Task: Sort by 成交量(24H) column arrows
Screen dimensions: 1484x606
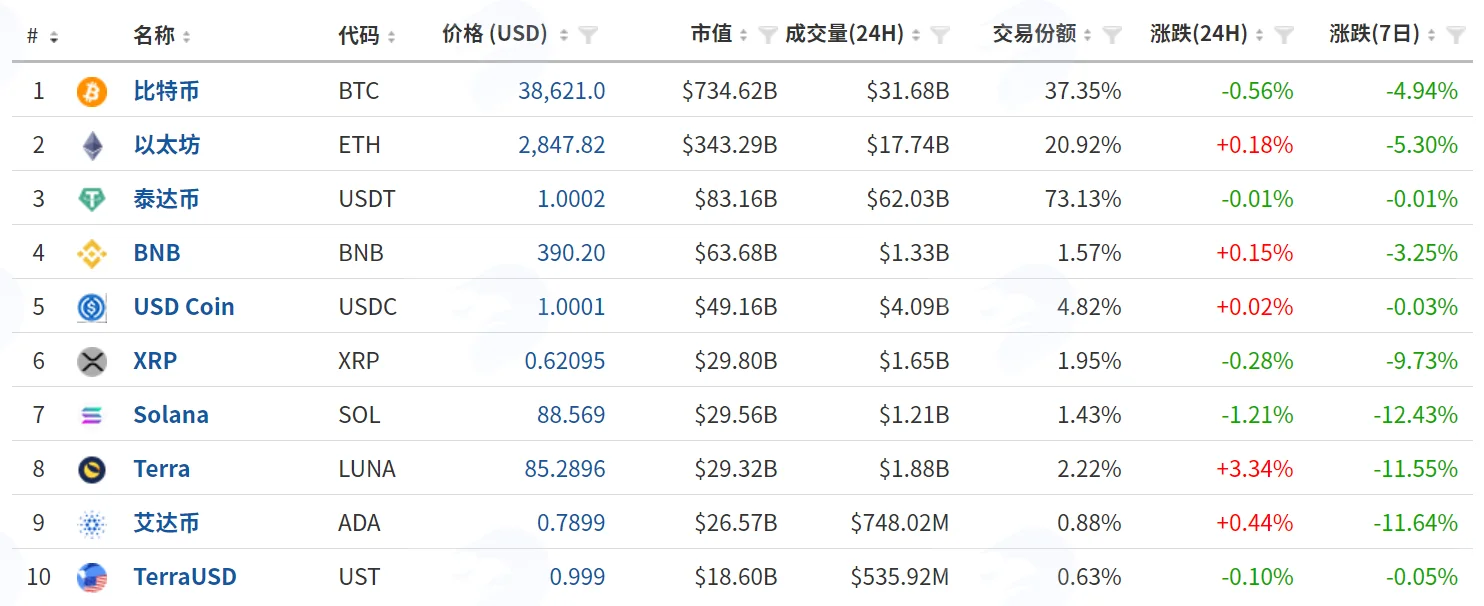Action: 915,36
